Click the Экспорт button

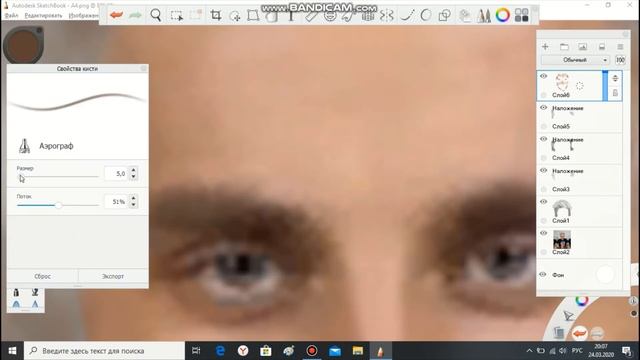pos(113,276)
